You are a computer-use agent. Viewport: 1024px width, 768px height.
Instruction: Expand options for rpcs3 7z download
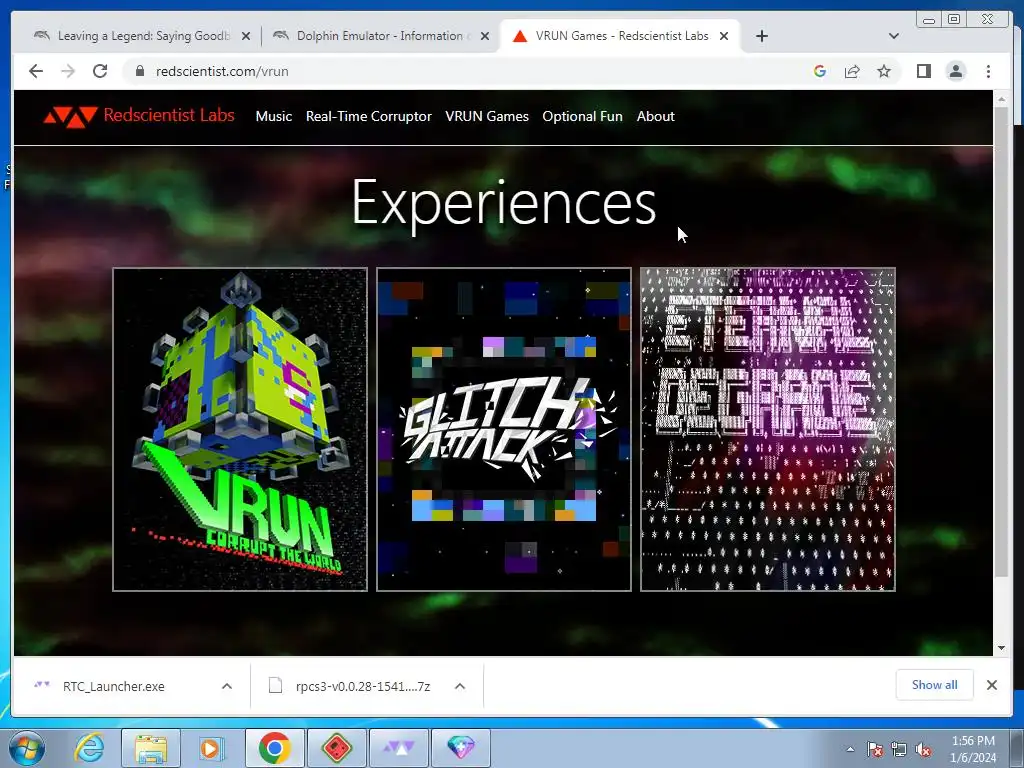(x=460, y=686)
